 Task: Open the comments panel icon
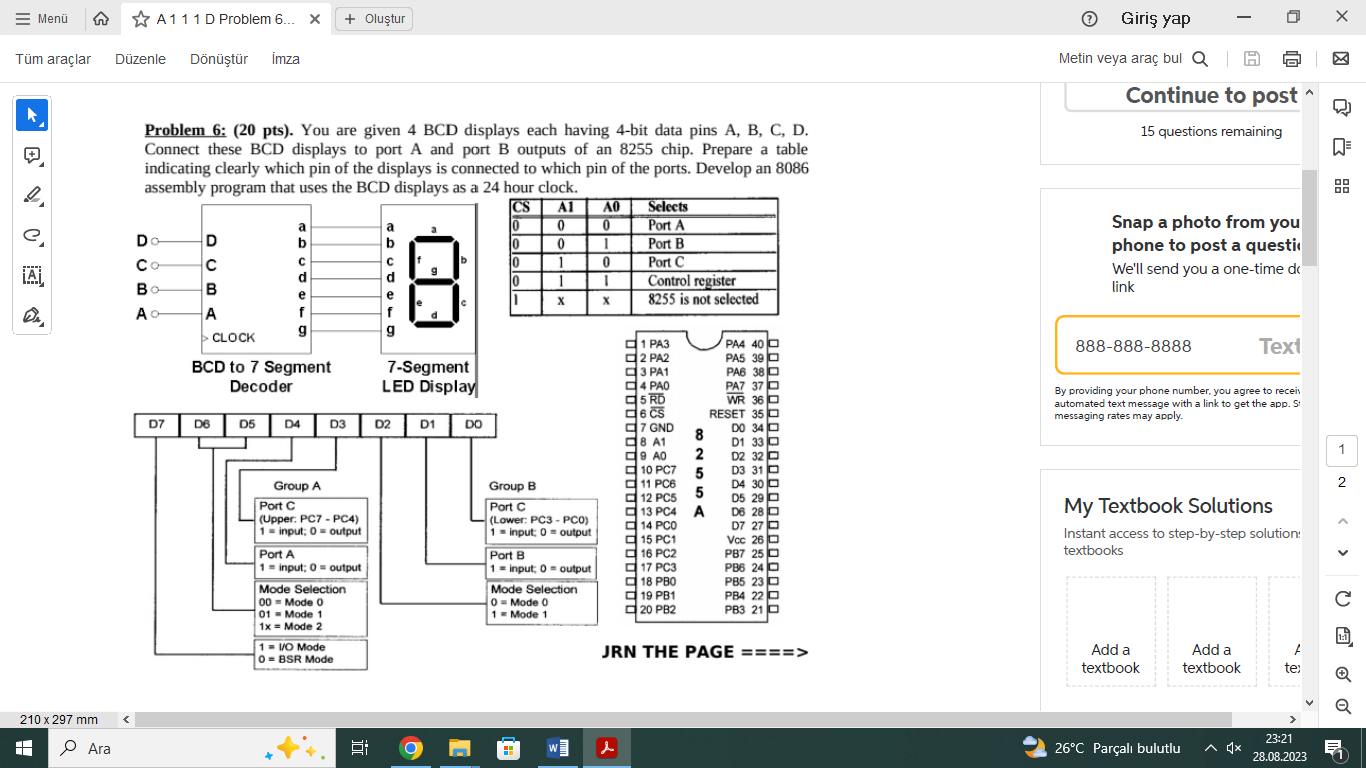[x=1342, y=108]
